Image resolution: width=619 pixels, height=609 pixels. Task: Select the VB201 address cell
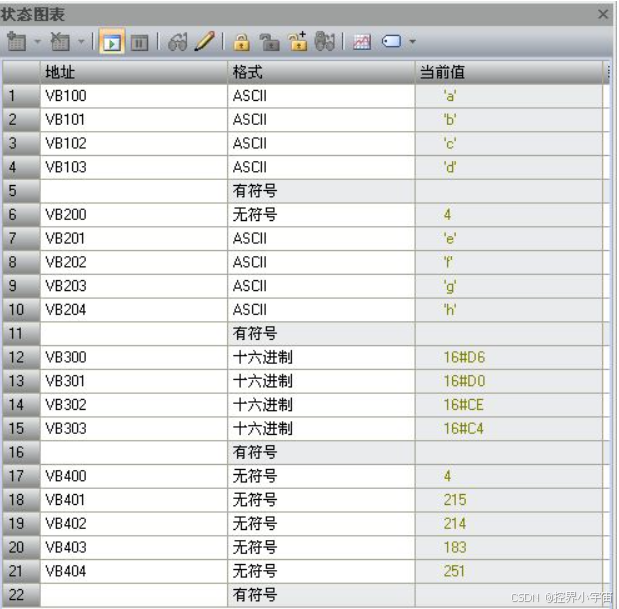(134, 238)
